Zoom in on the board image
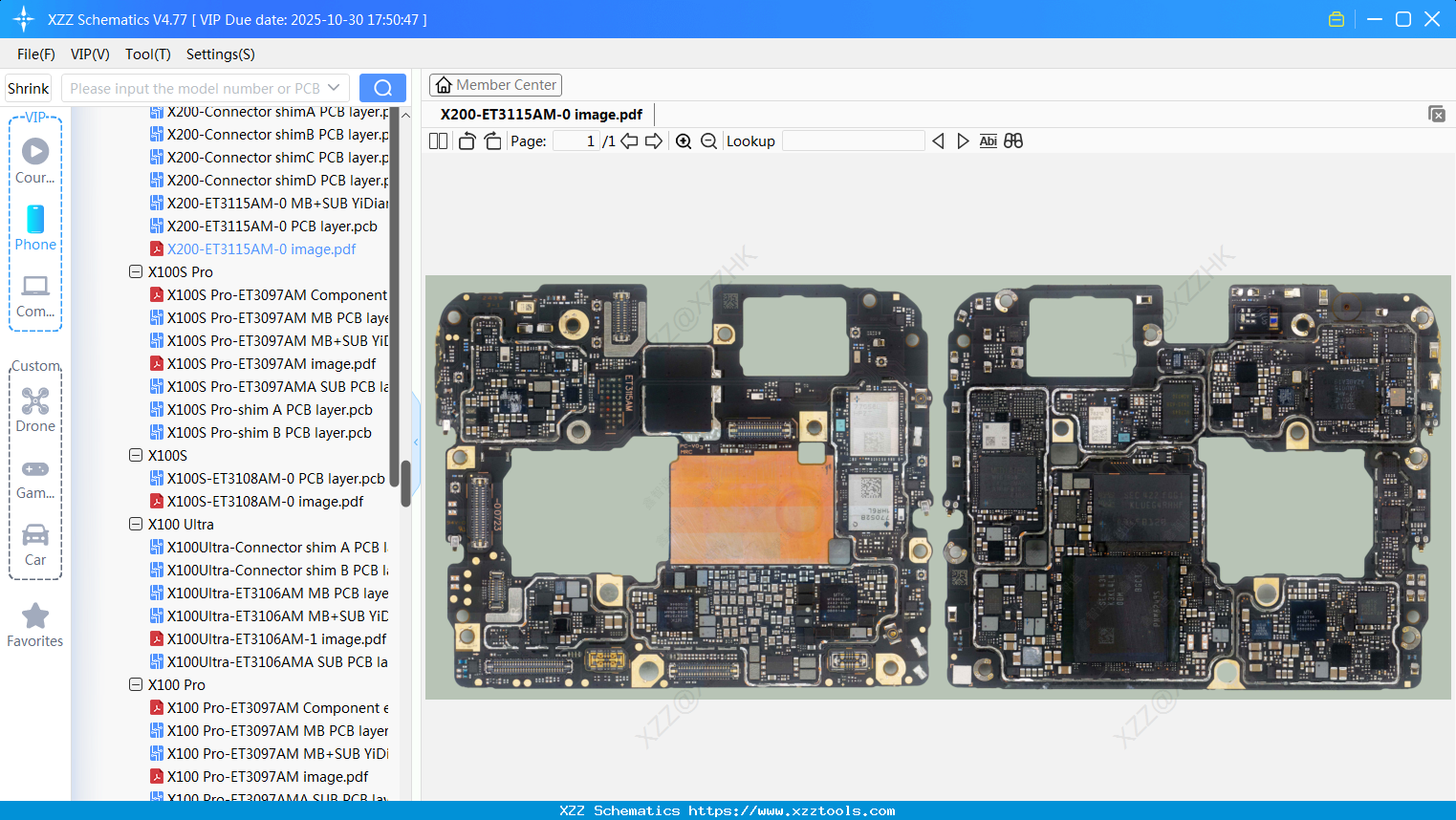Image resolution: width=1456 pixels, height=820 pixels. (684, 140)
